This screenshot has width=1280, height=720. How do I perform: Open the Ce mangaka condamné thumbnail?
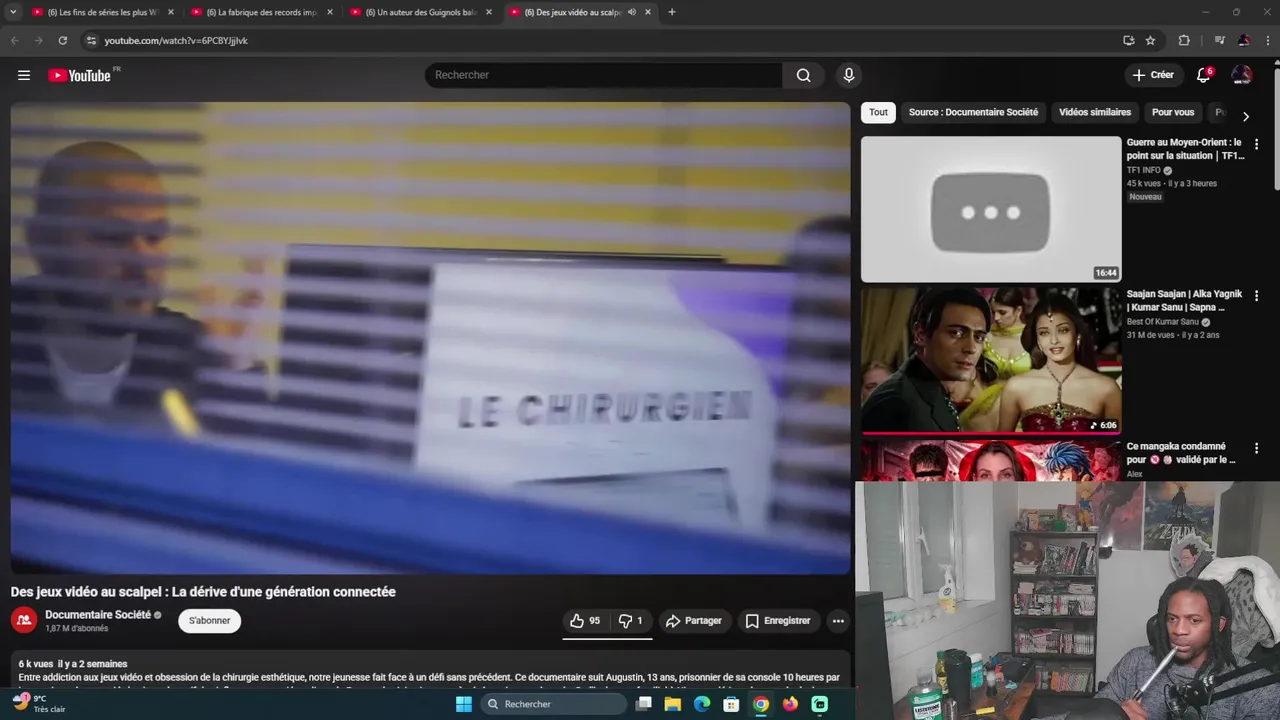[x=991, y=461]
